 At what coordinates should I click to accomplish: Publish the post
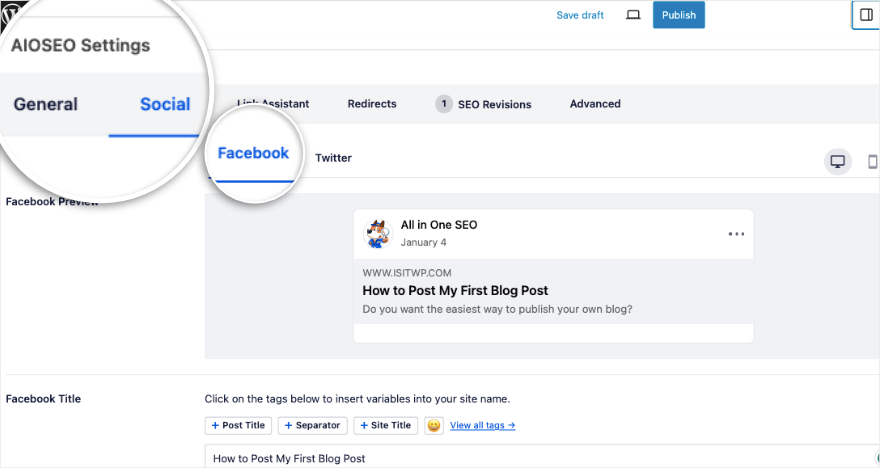point(679,15)
